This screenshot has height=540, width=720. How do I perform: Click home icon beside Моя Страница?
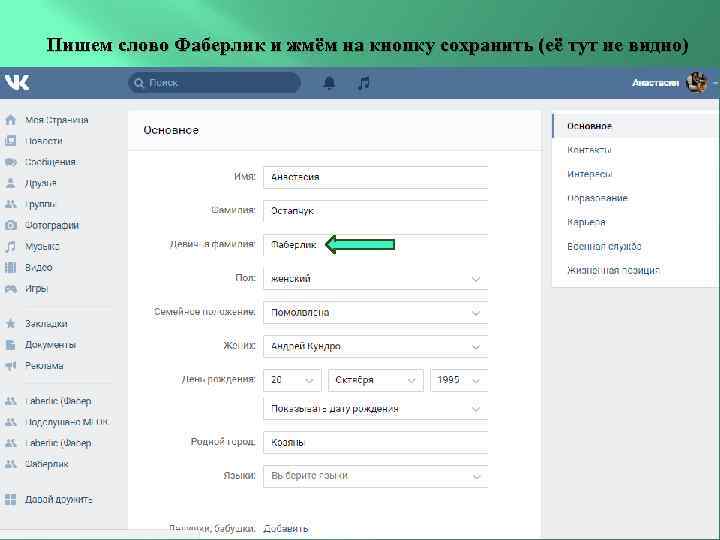(11, 120)
